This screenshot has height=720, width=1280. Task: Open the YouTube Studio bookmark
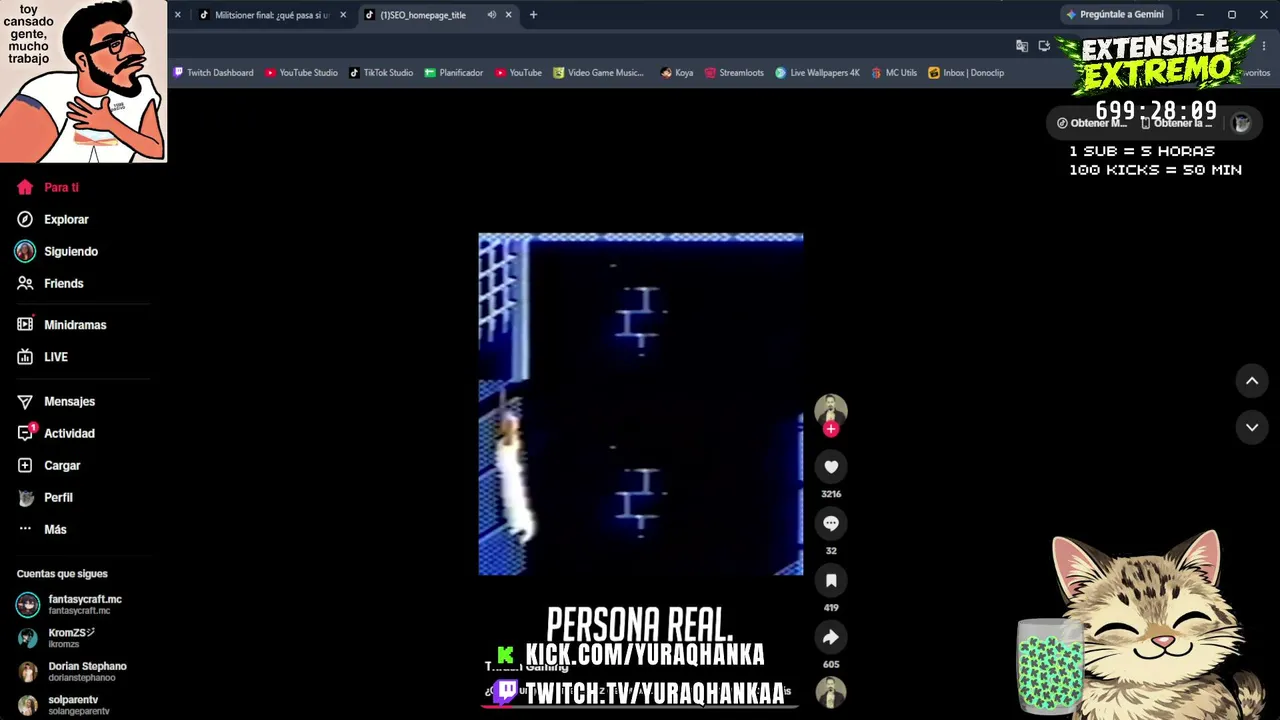[302, 73]
